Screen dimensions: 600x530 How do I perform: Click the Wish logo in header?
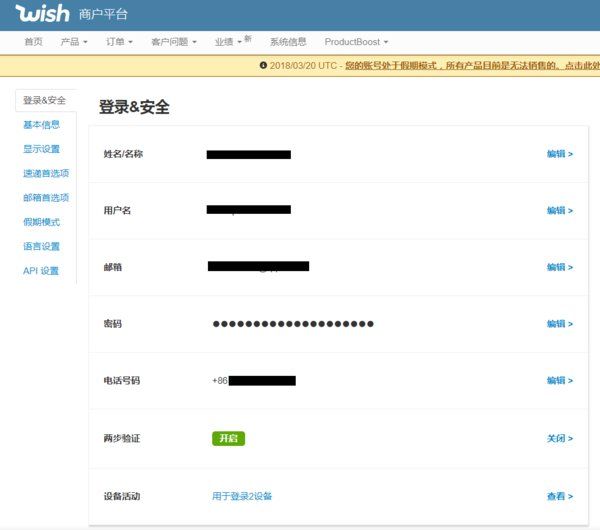point(42,13)
